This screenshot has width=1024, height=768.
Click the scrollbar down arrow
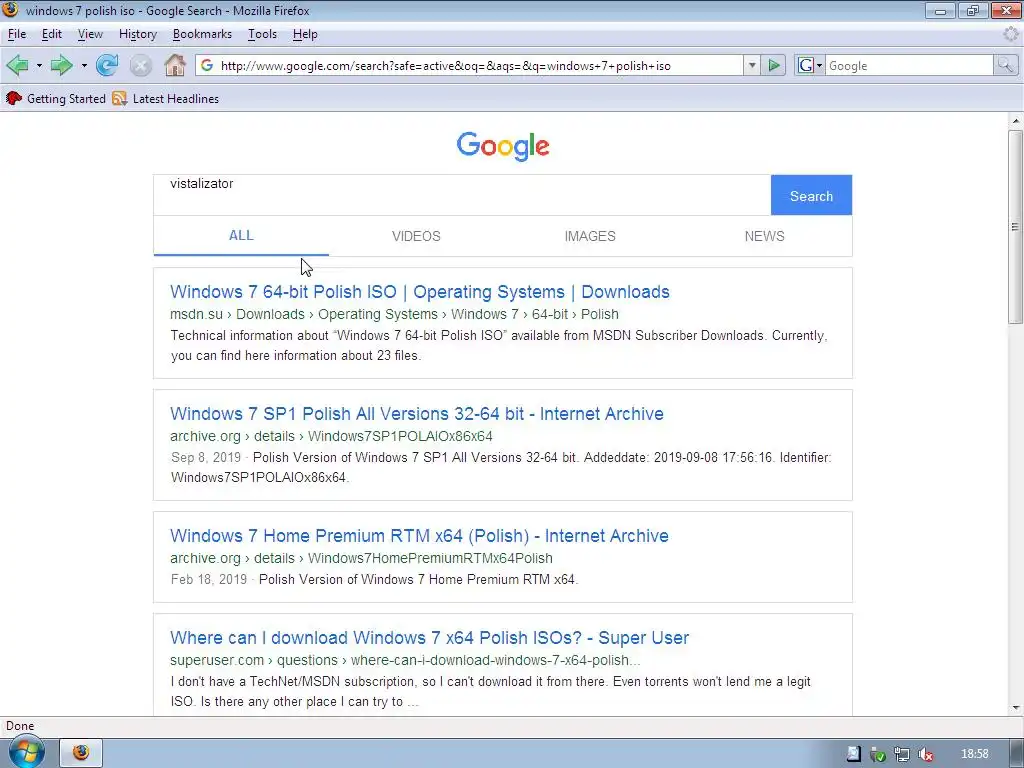(x=1015, y=708)
